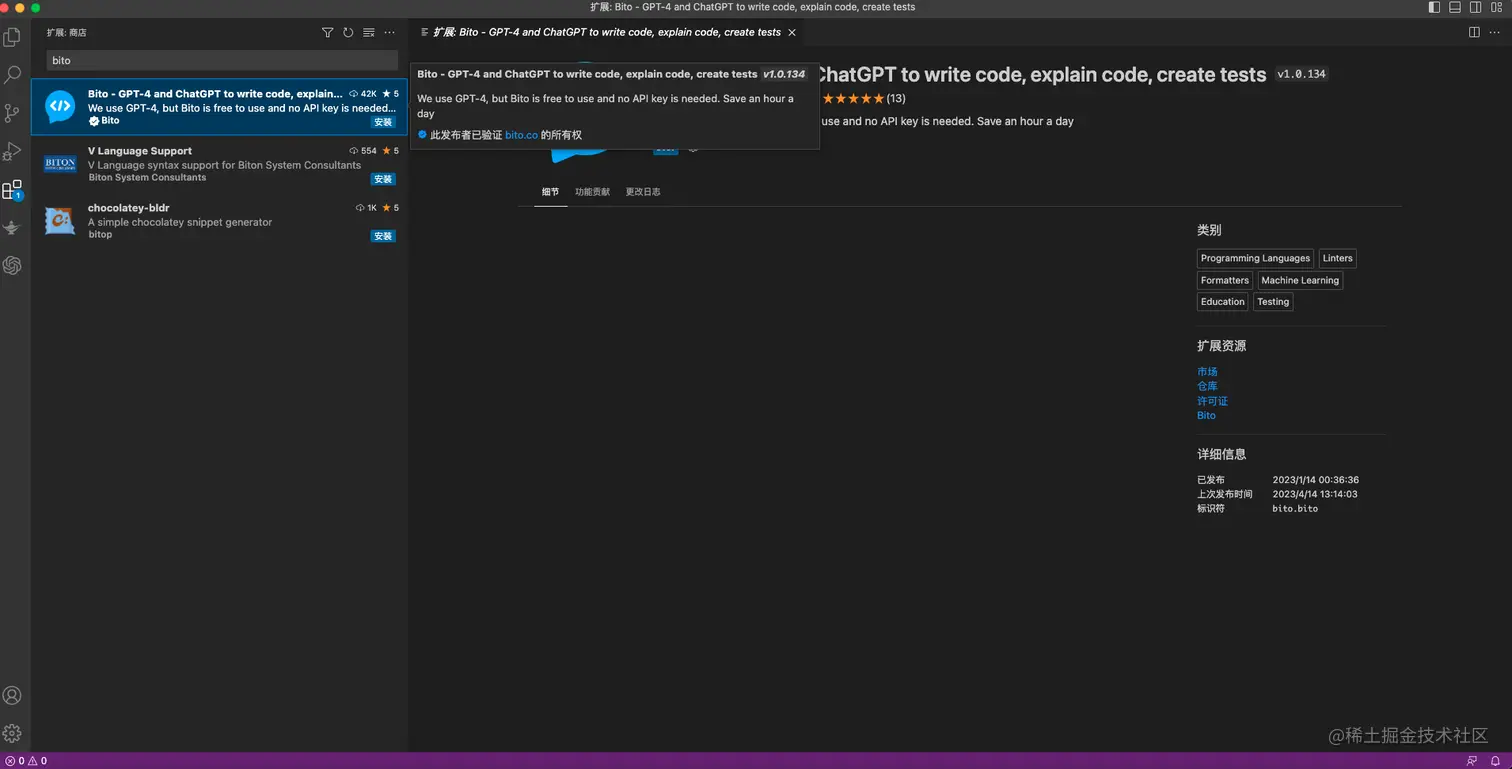Open the bito.co link in the tooltip
1512x769 pixels.
pos(521,135)
